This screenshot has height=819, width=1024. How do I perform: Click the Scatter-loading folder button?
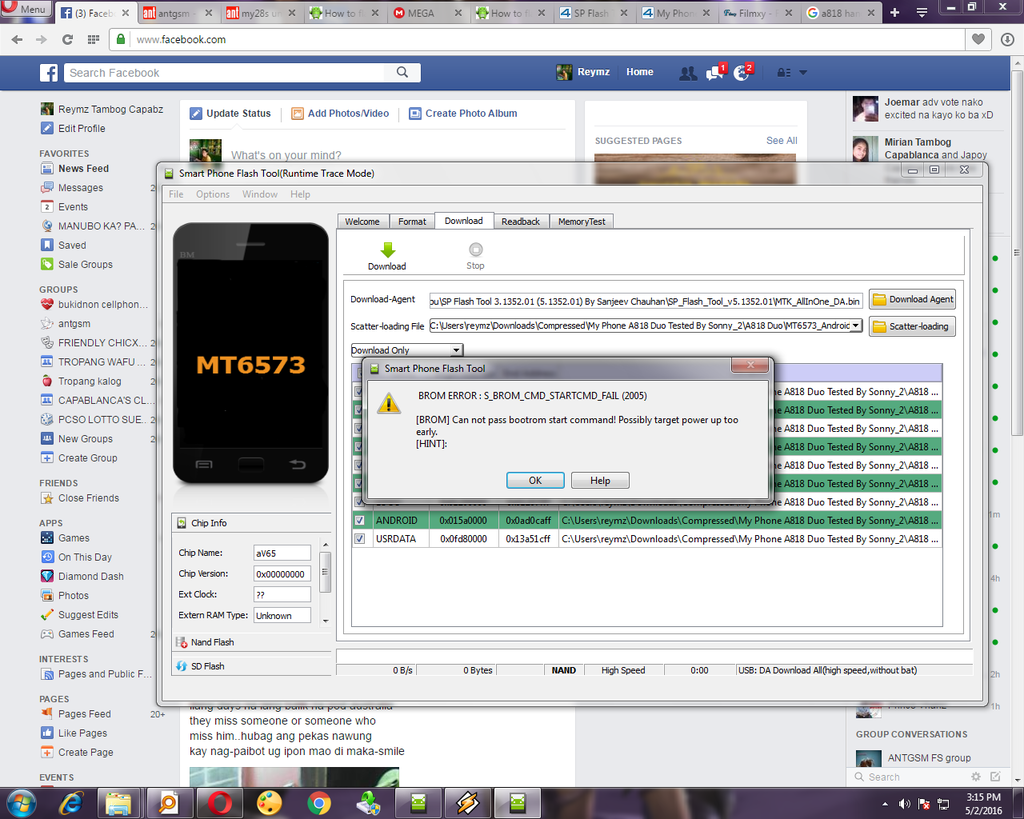coord(912,326)
